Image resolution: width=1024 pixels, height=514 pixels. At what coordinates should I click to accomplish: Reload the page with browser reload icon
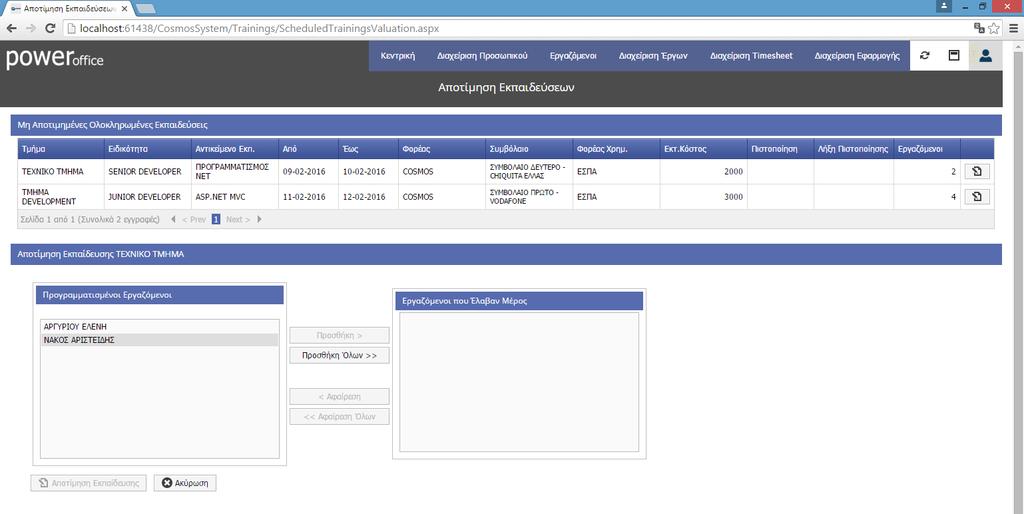(50, 29)
